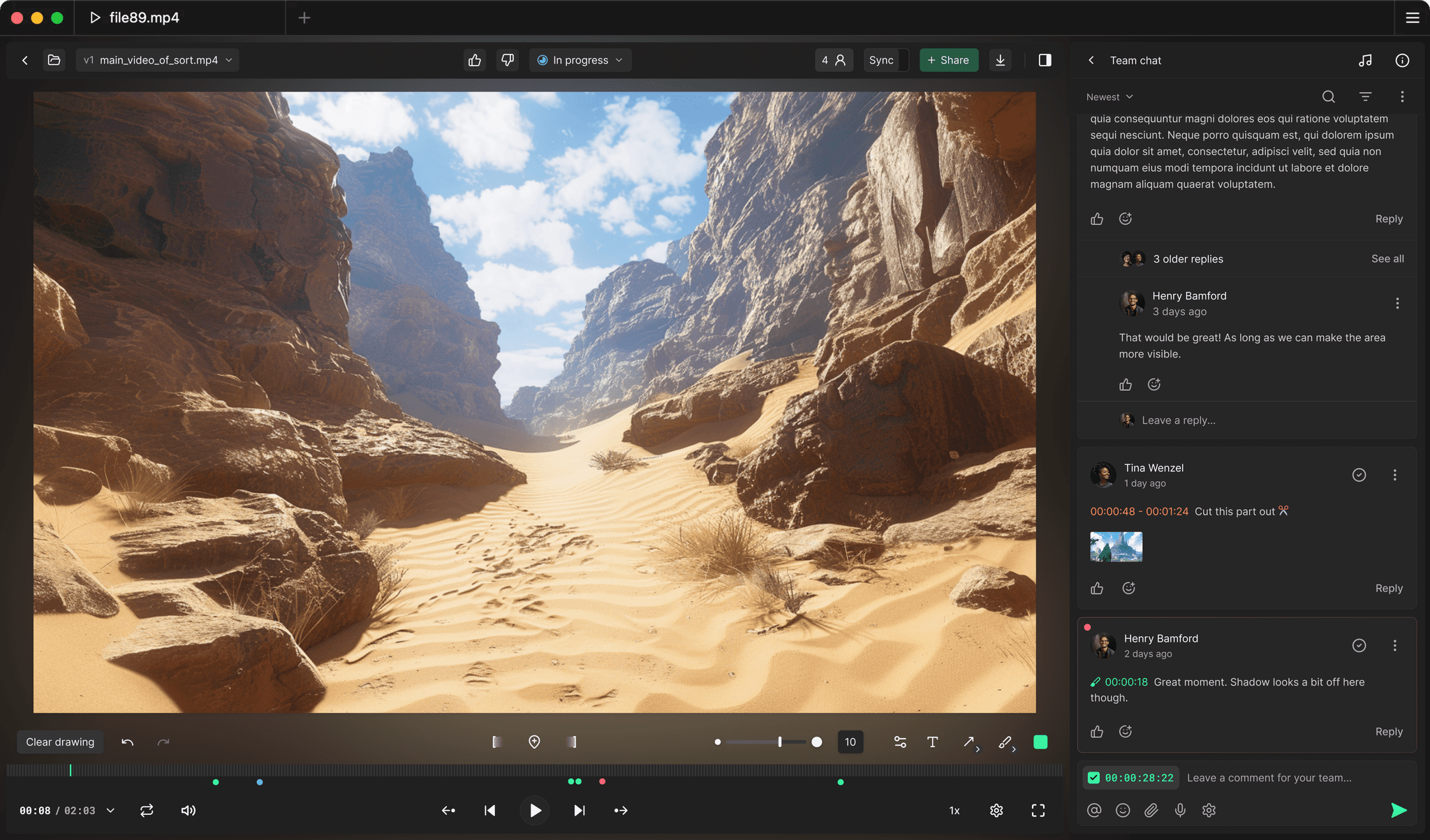The height and width of the screenshot is (840, 1430).
Task: Set the range out-point marker
Action: pyautogui.click(x=572, y=742)
